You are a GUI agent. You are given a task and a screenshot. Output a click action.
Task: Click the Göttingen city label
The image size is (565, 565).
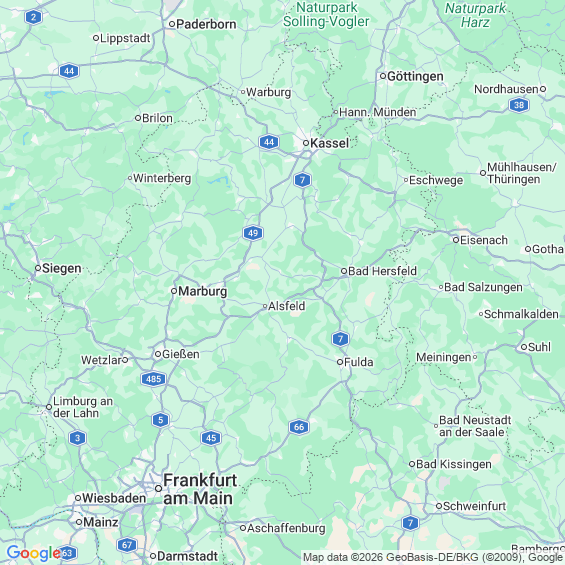(x=415, y=76)
